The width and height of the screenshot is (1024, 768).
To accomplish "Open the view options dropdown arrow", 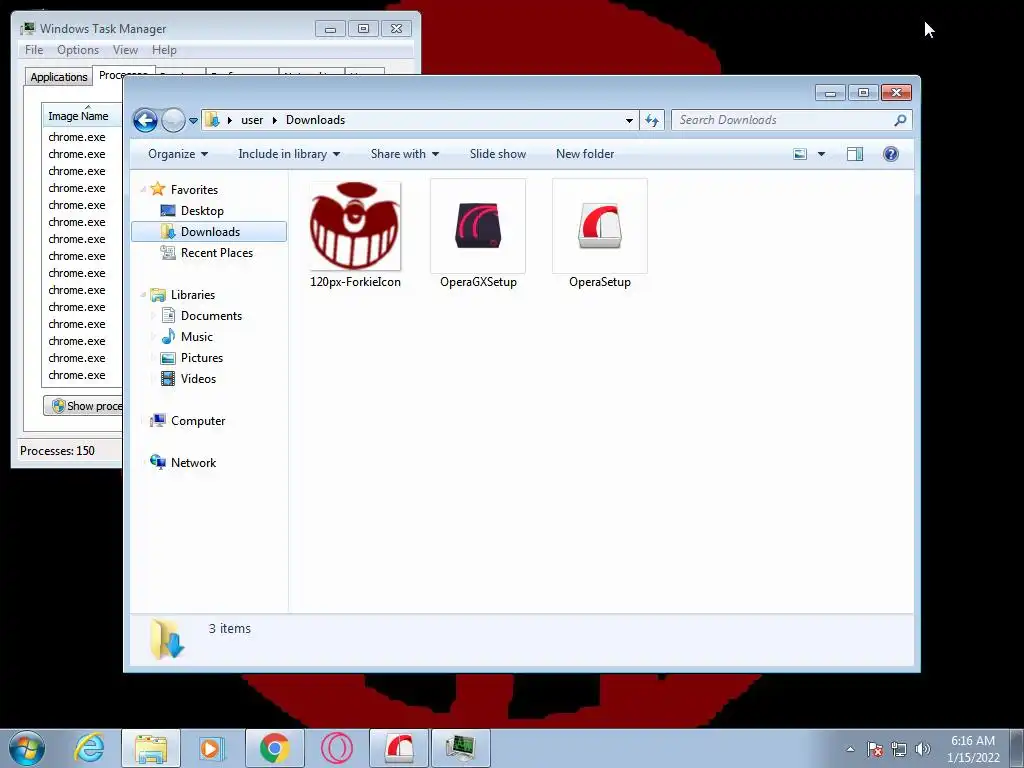I will (822, 154).
